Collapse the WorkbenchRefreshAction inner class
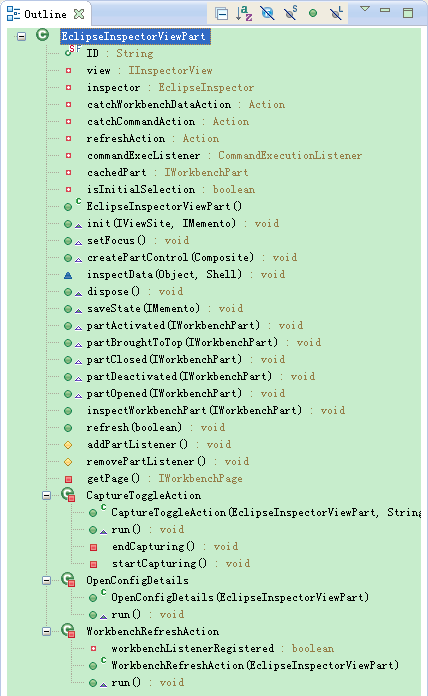Screen dimensions: 428x696 (46, 632)
